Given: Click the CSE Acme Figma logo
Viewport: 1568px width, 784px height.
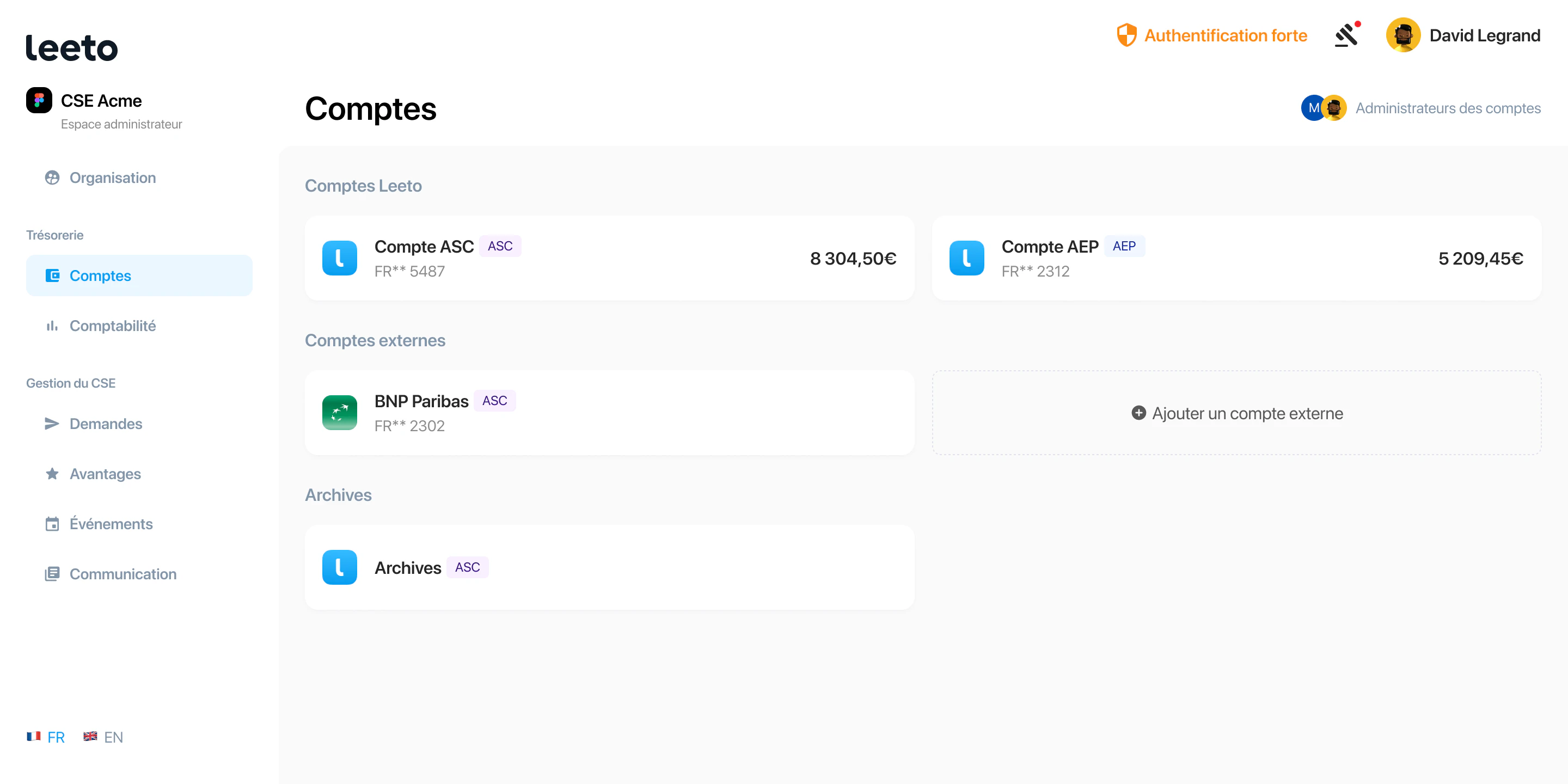Looking at the screenshot, I should pyautogui.click(x=39, y=100).
